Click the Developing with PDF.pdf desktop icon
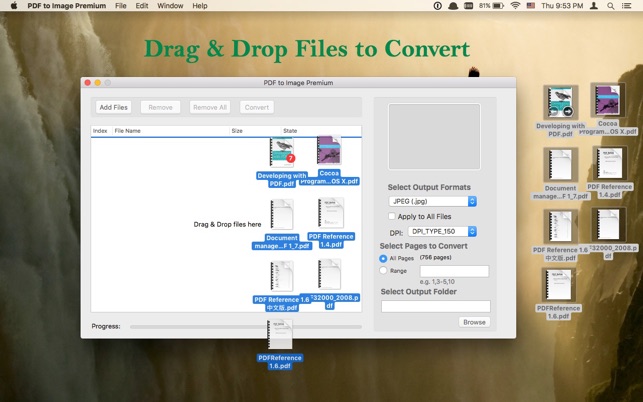Screen dimensions: 643x402 coord(560,102)
